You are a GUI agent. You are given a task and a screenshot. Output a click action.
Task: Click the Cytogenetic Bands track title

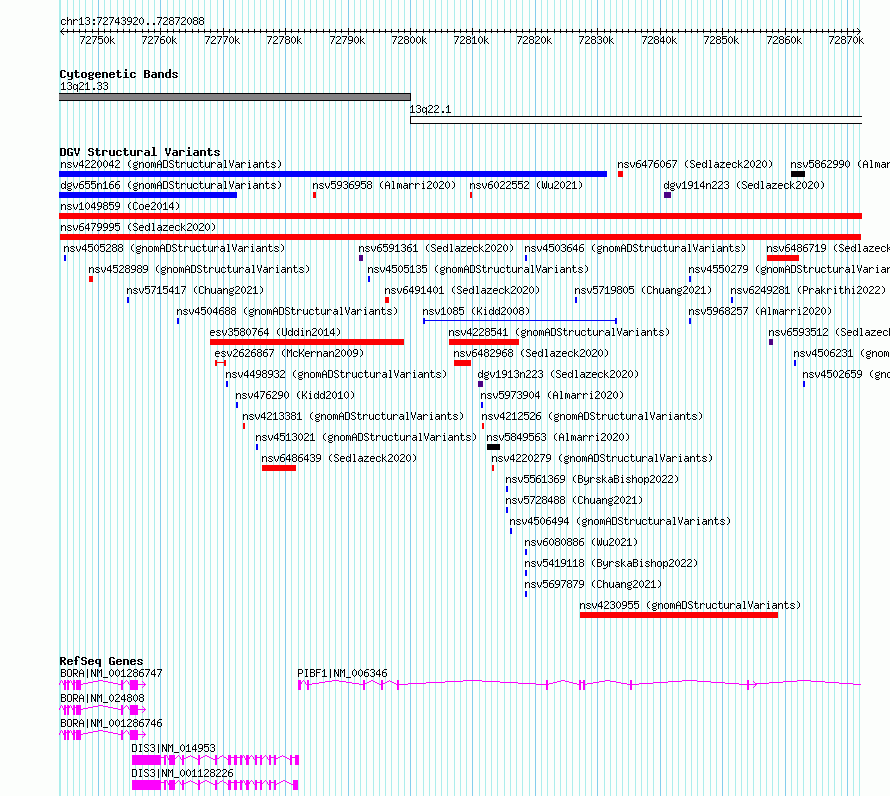119,74
